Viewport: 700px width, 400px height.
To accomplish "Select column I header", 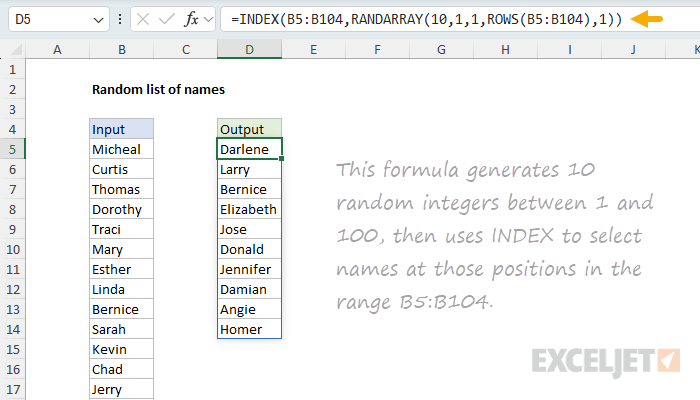I will click(x=570, y=50).
